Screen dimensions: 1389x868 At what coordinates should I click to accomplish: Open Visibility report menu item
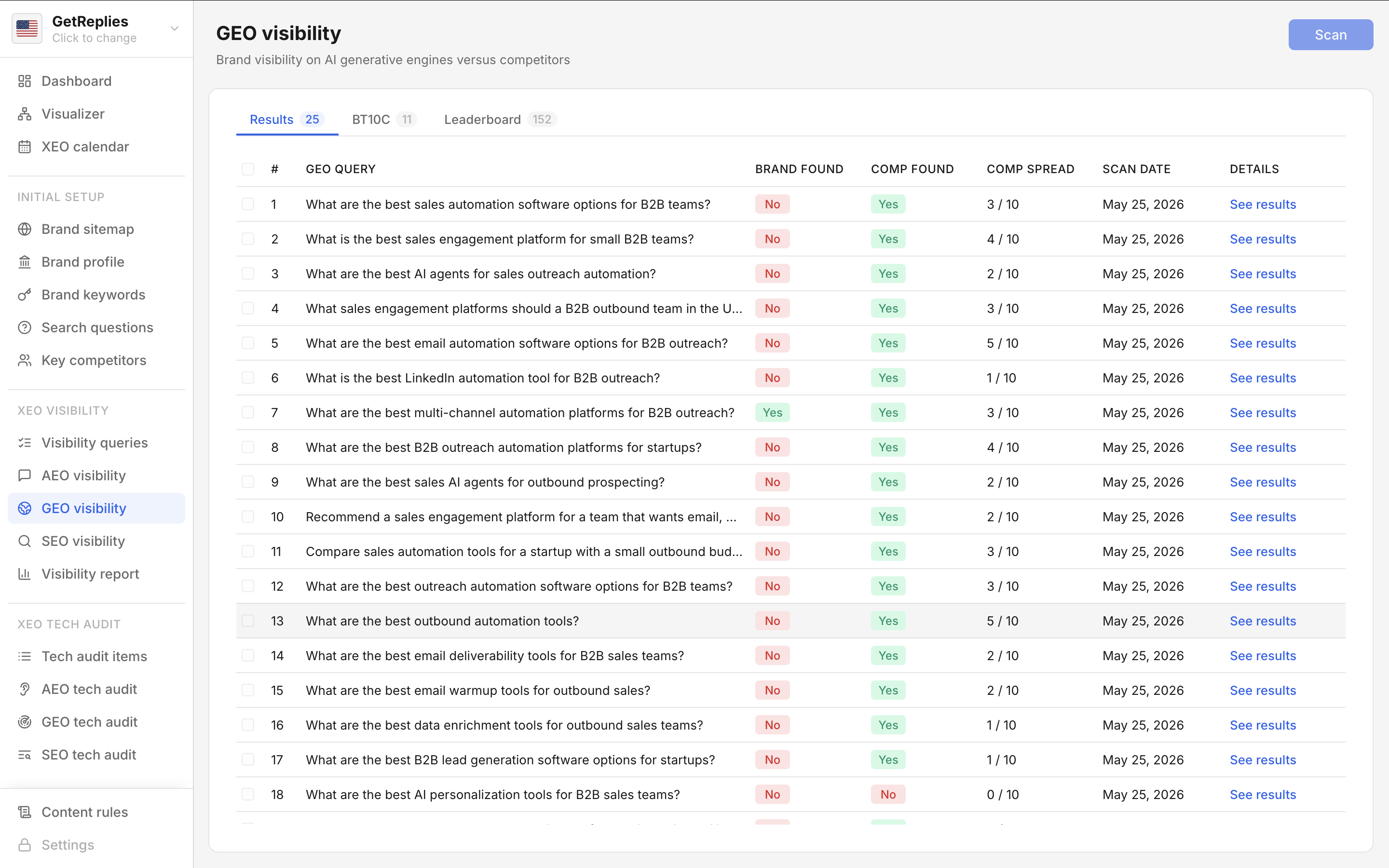coord(96,573)
